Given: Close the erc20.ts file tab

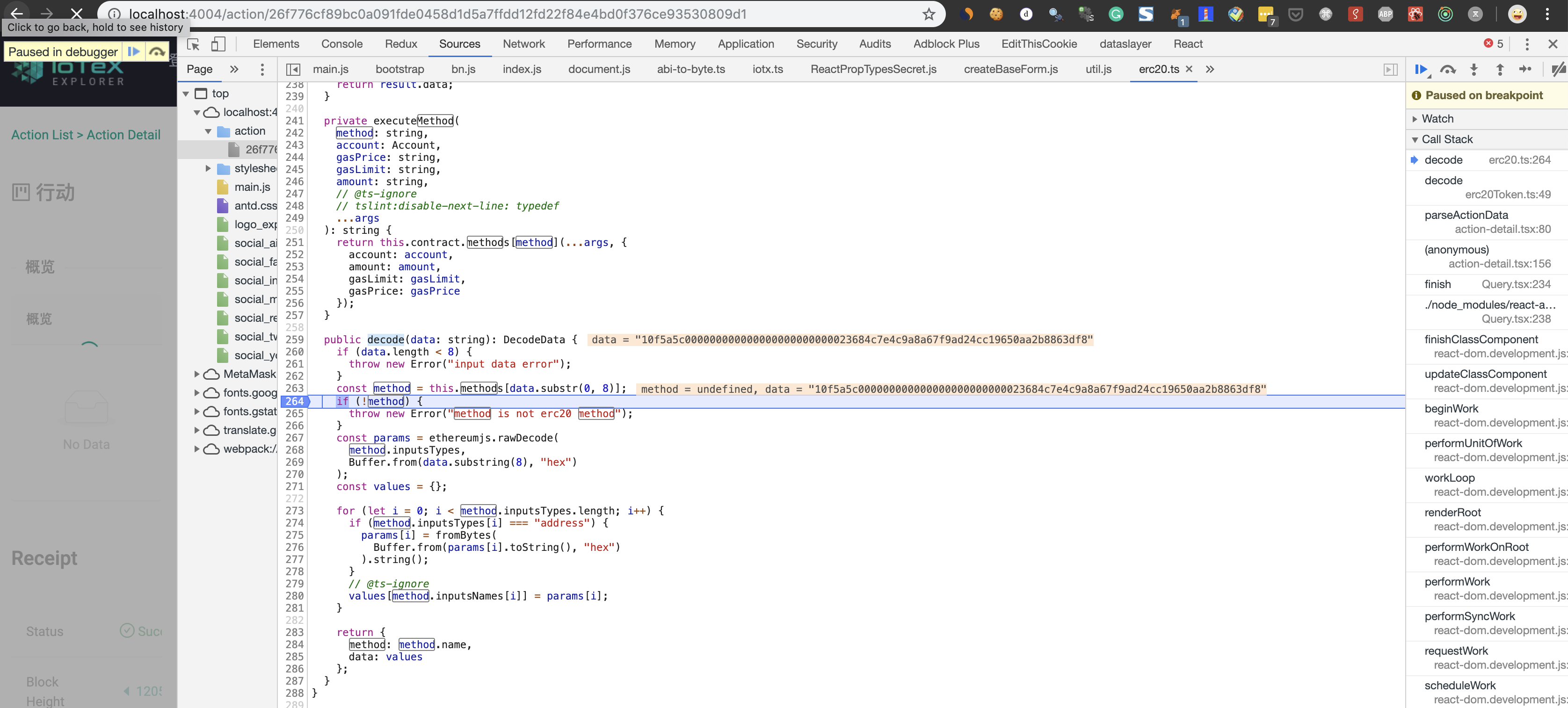Looking at the screenshot, I should [x=1189, y=69].
